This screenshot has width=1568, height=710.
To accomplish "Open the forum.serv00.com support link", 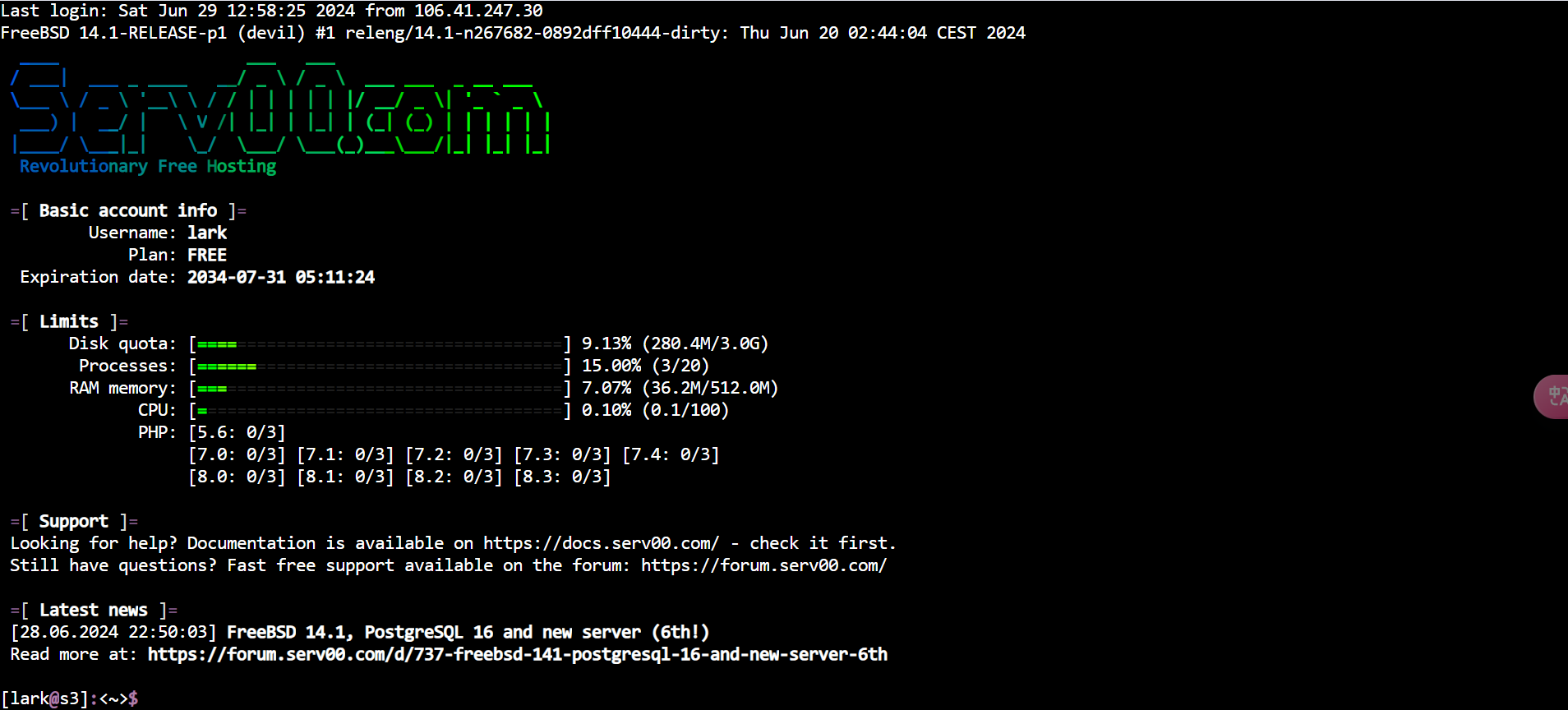I will click(763, 565).
